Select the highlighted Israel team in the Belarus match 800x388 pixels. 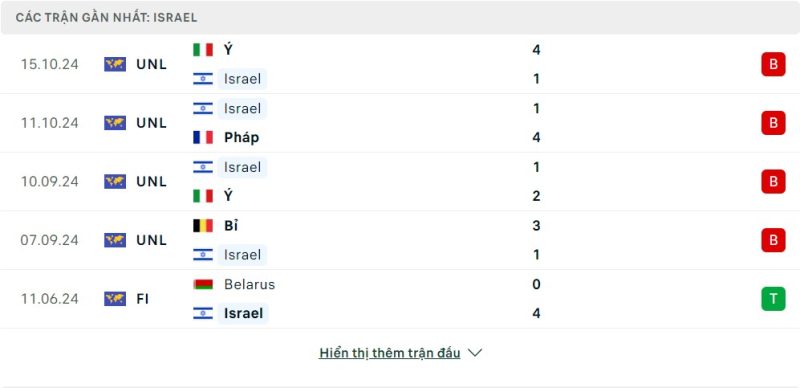tap(243, 313)
